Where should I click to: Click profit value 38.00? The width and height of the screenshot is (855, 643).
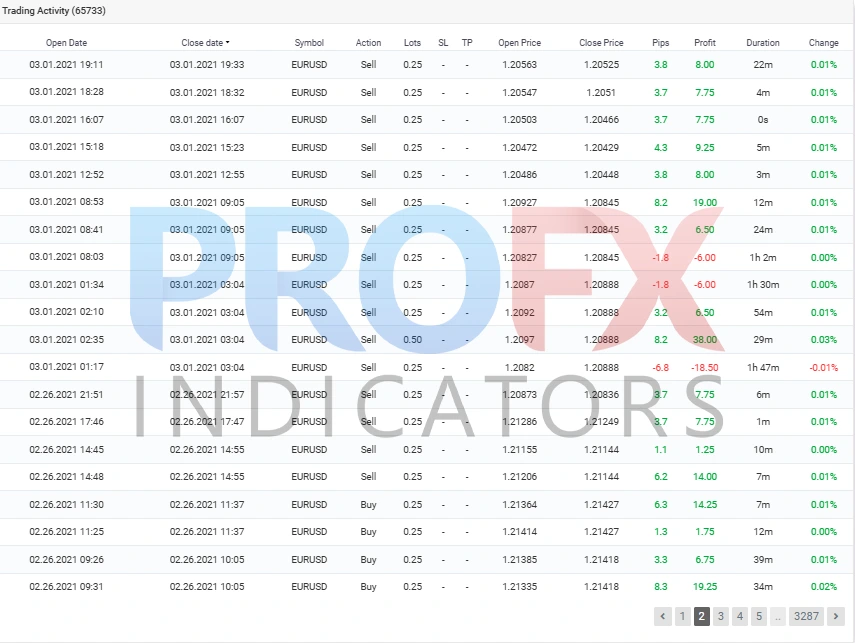click(705, 339)
